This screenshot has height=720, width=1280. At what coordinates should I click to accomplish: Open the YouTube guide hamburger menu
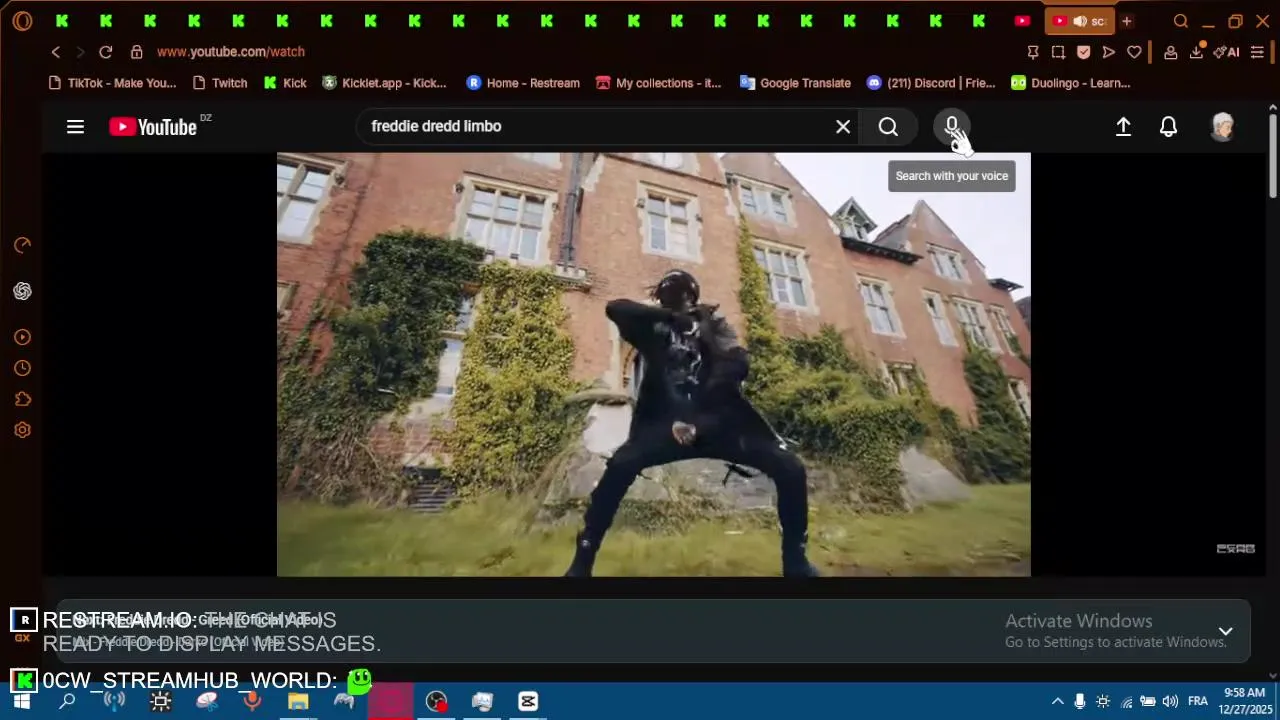point(75,127)
